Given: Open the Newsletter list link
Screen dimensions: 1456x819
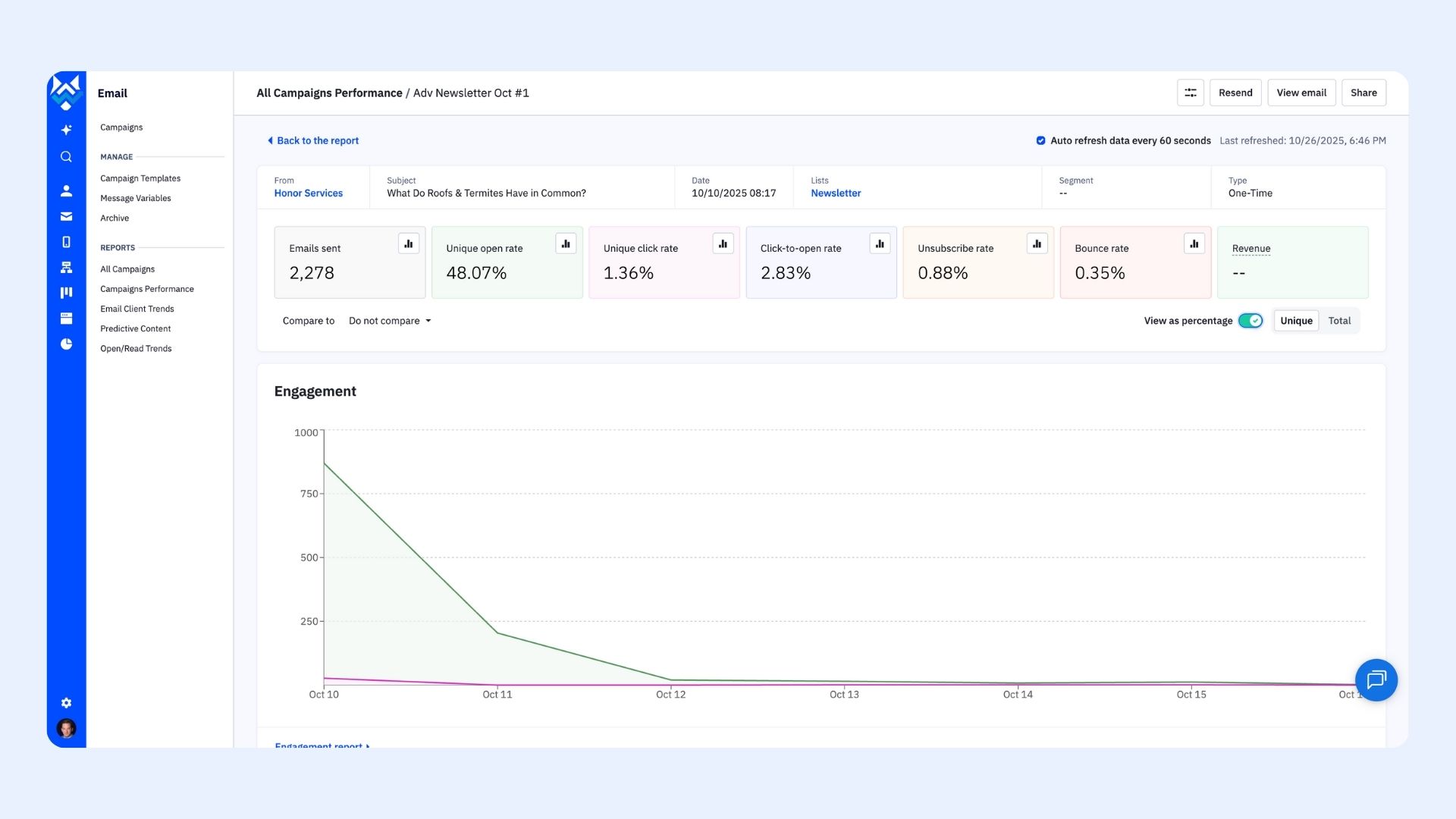Looking at the screenshot, I should pos(836,193).
